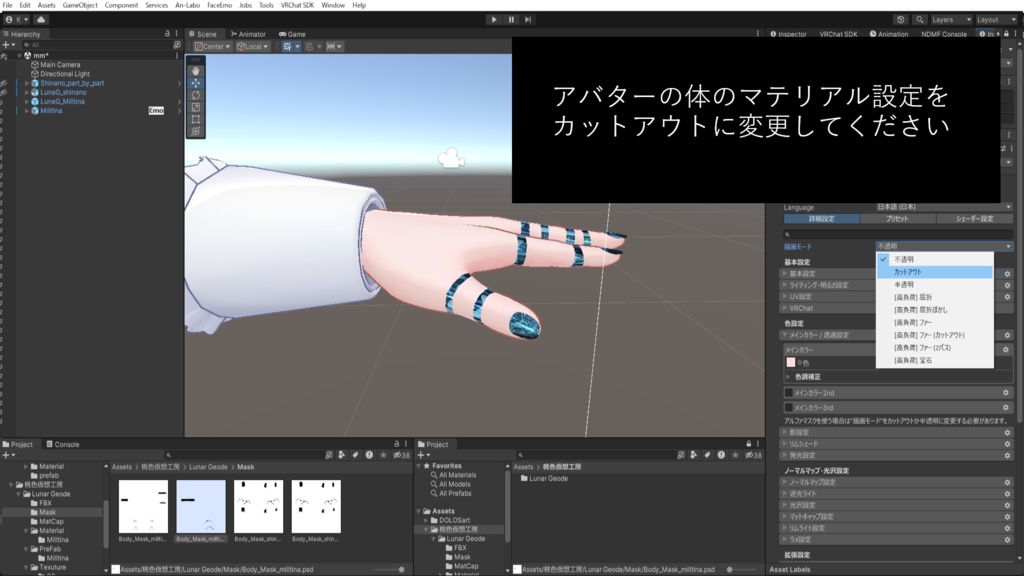Open gear settings for ノーマルマップ設定
The height and width of the screenshot is (576, 1024).
pos(1007,483)
